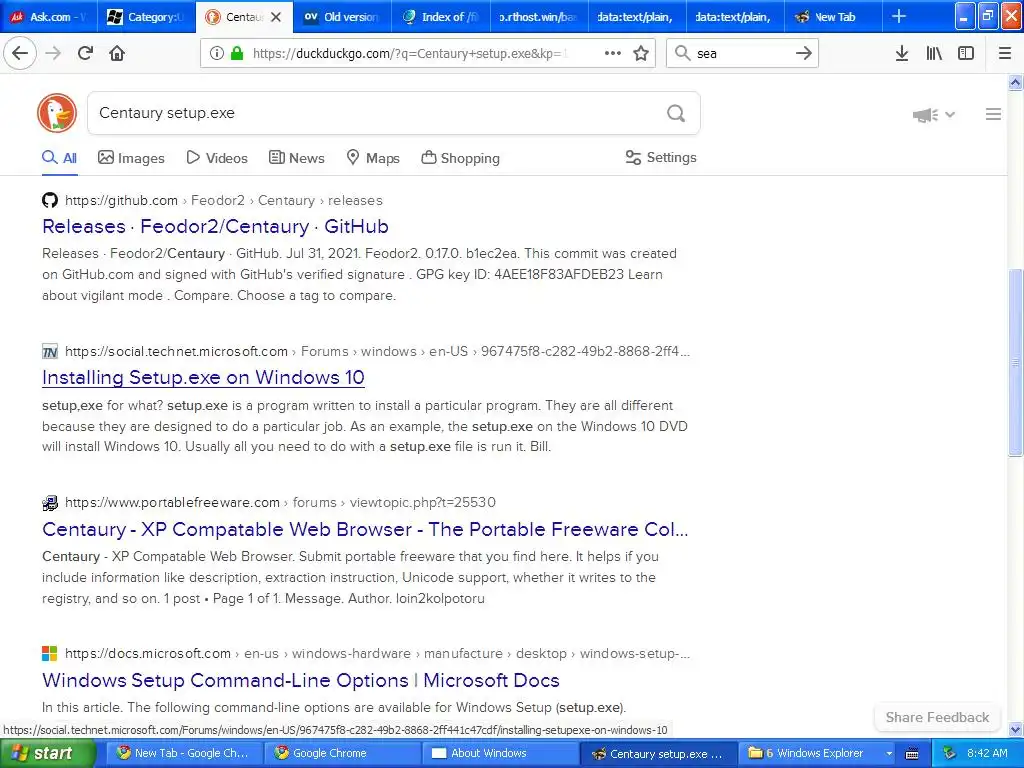Screen dimensions: 1024x768
Task: Select the Images results filter
Action: (x=131, y=157)
